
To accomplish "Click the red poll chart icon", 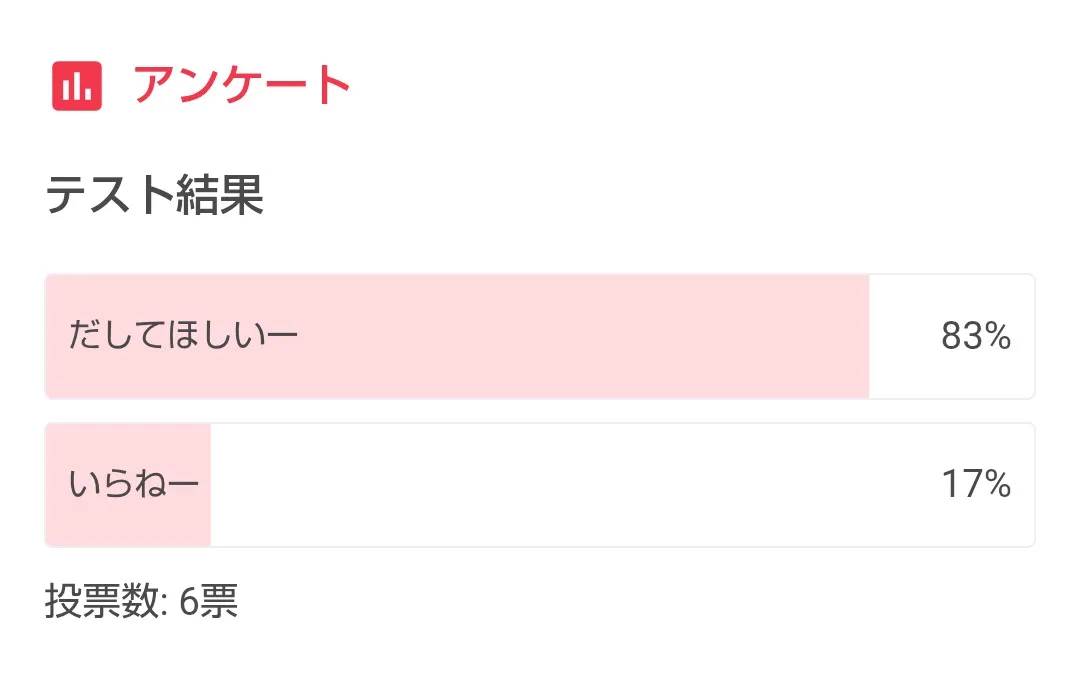I will [77, 86].
